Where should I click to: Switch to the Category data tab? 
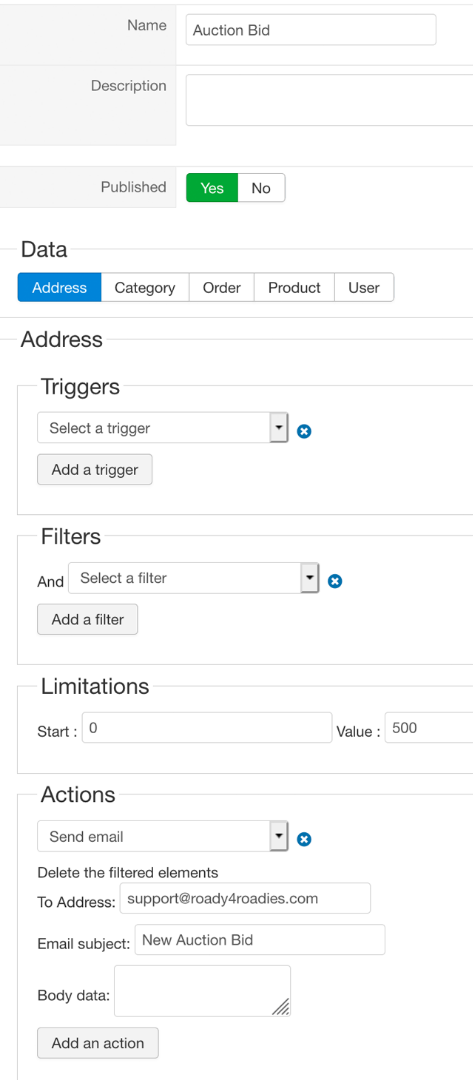point(145,287)
